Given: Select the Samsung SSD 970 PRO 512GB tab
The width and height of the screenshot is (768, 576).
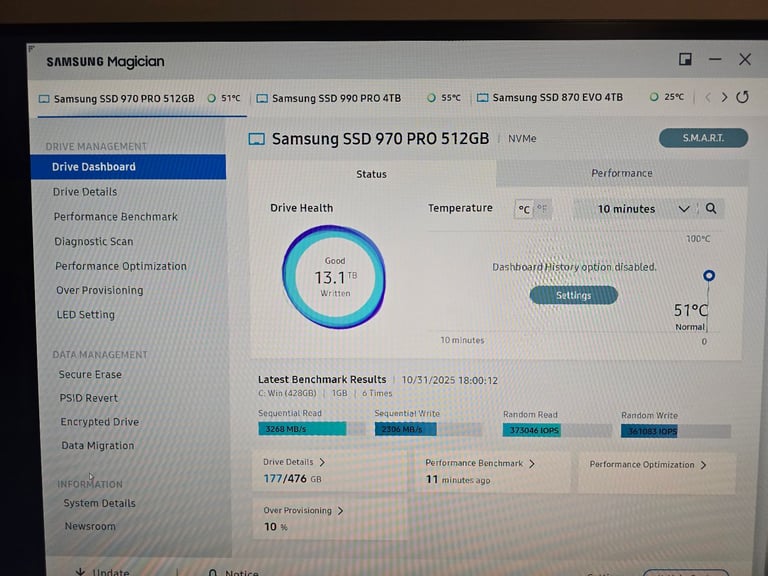Looking at the screenshot, I should (x=142, y=99).
